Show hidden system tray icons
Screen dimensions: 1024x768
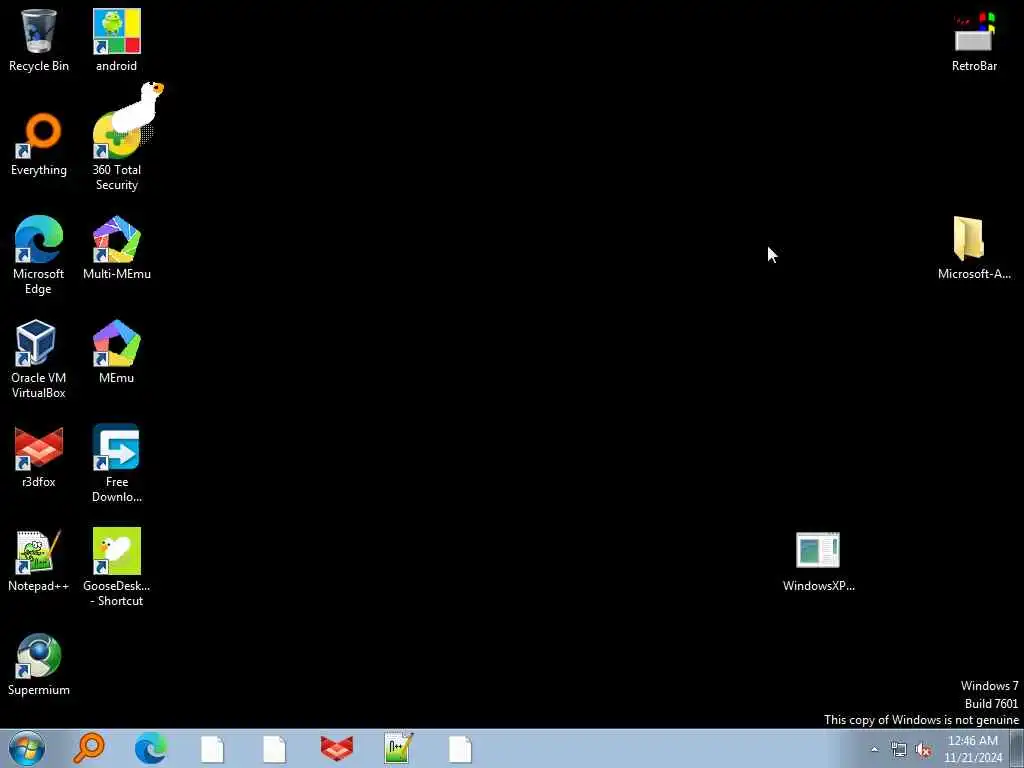874,749
